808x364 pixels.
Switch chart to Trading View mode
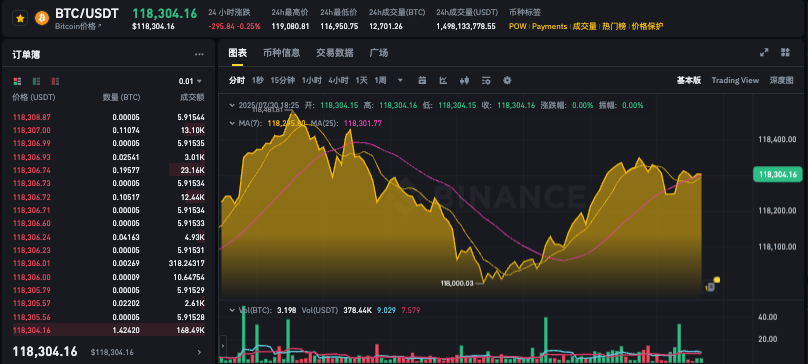pos(735,80)
